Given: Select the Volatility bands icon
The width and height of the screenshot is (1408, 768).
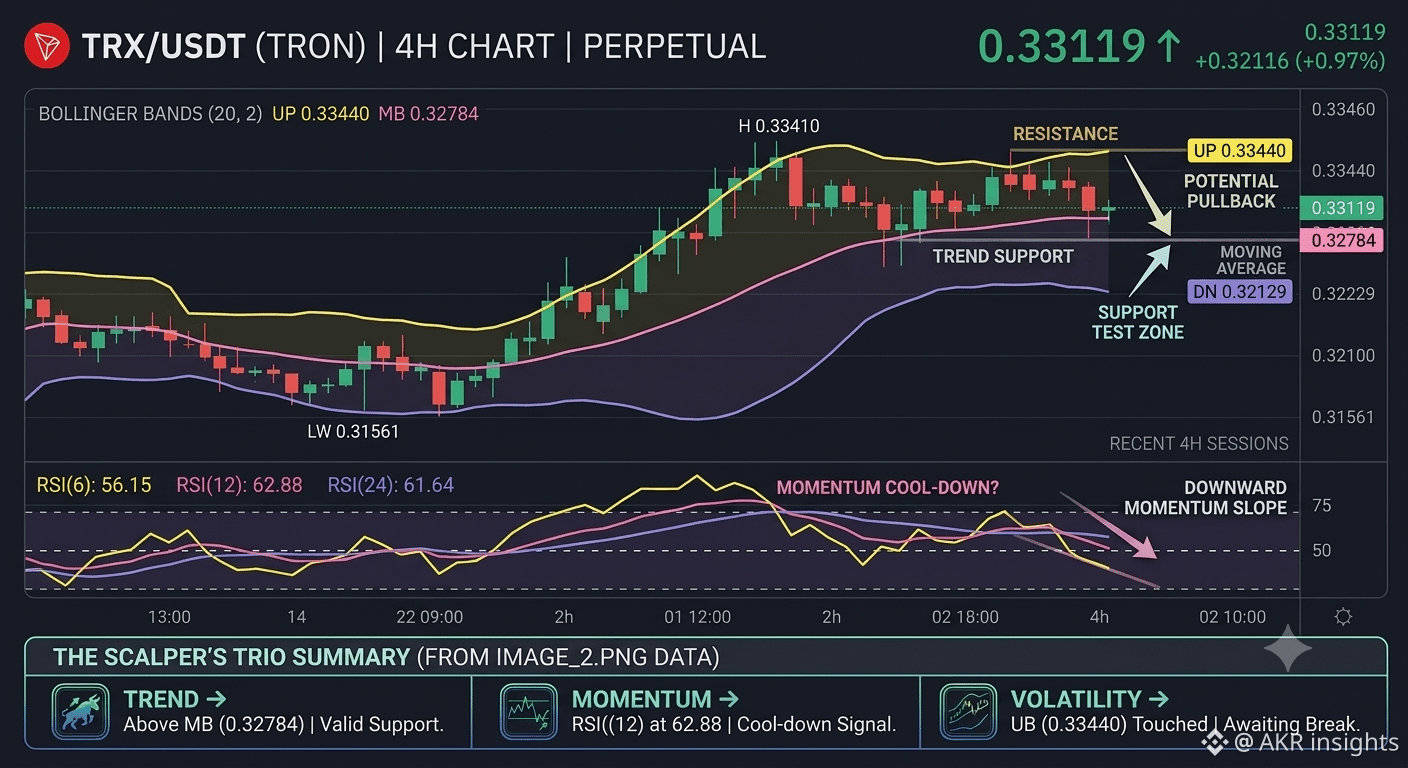Looking at the screenshot, I should click(967, 711).
